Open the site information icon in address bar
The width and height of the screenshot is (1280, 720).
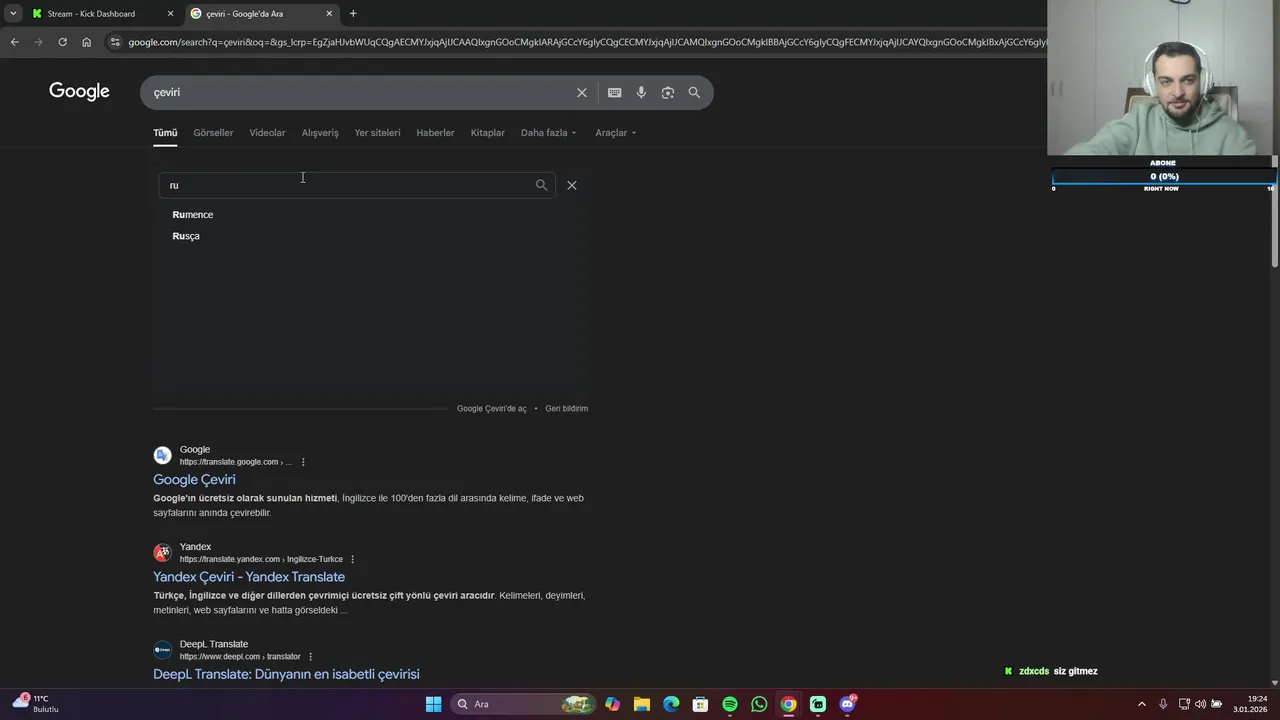pos(115,42)
